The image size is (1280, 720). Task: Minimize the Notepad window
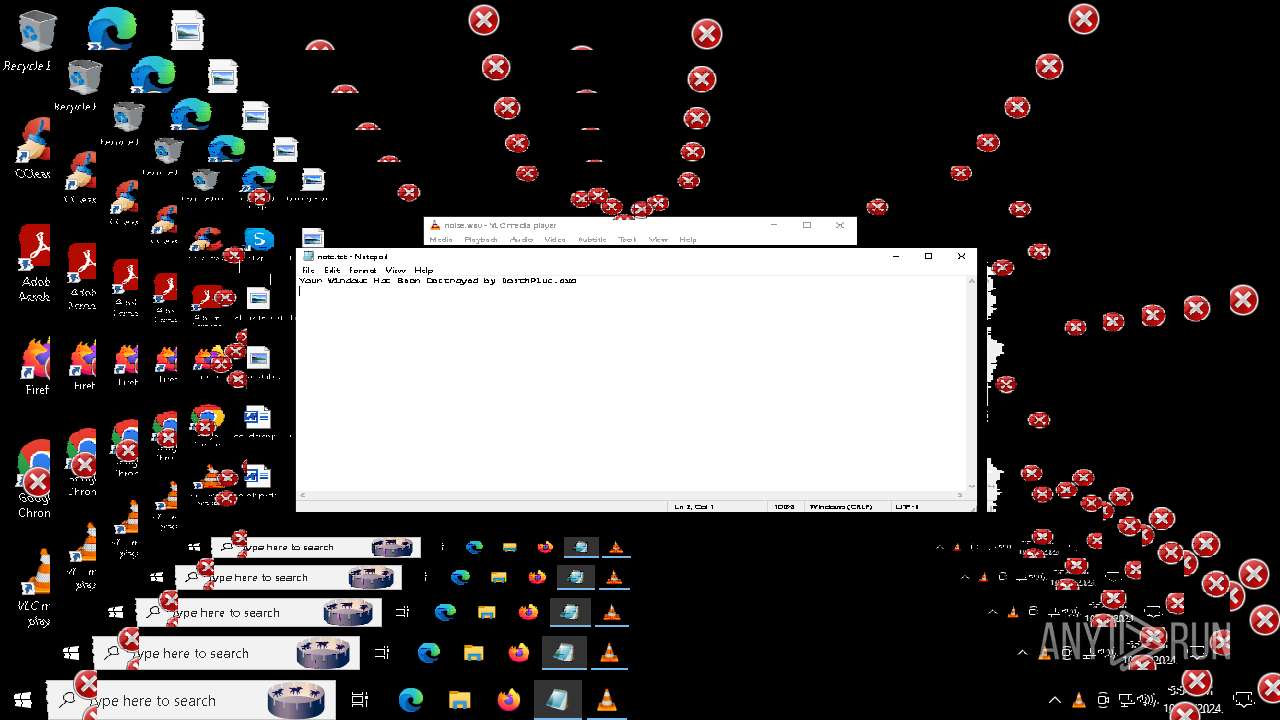[x=896, y=256]
